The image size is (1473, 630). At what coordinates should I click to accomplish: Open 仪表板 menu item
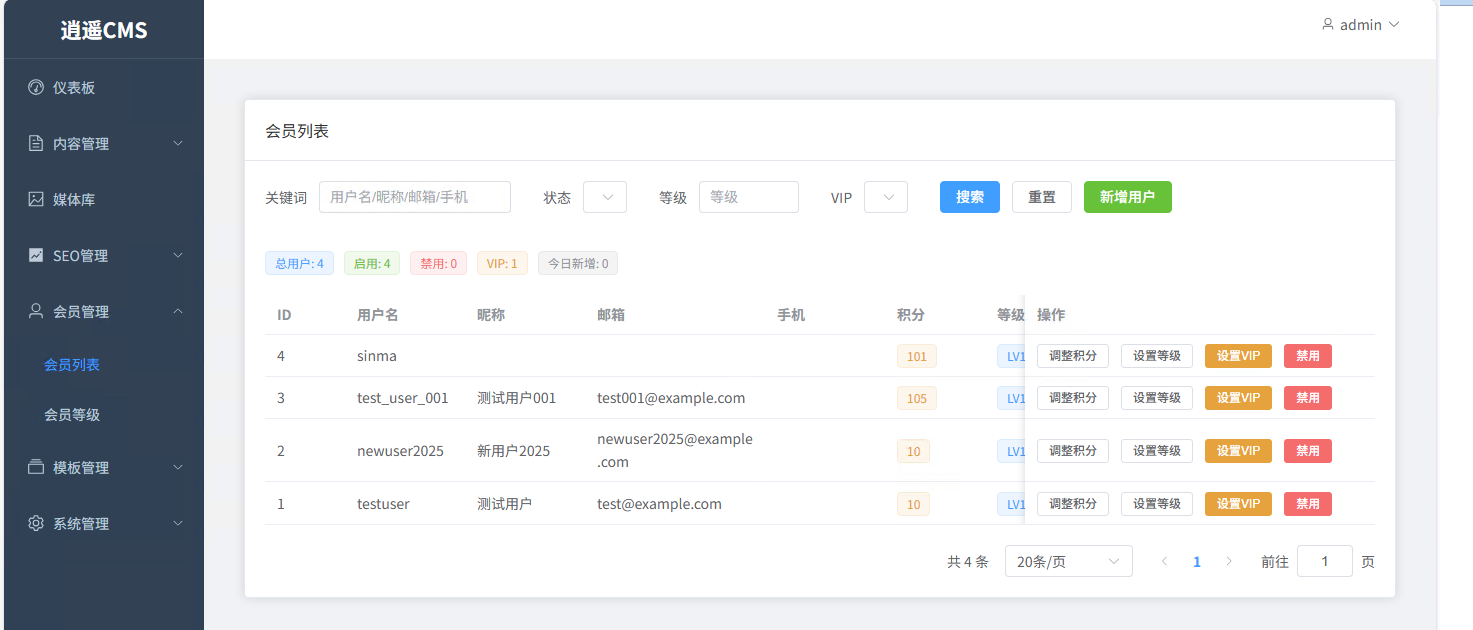point(104,87)
